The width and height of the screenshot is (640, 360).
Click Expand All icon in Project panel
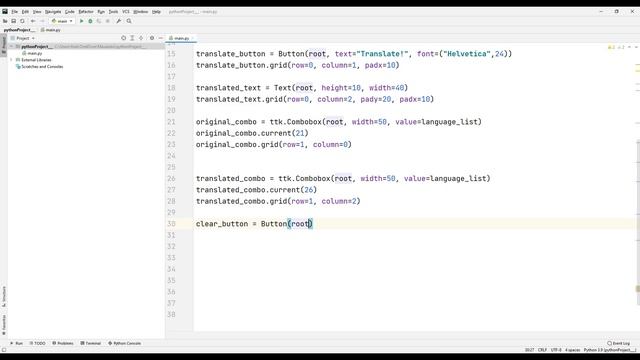point(132,38)
